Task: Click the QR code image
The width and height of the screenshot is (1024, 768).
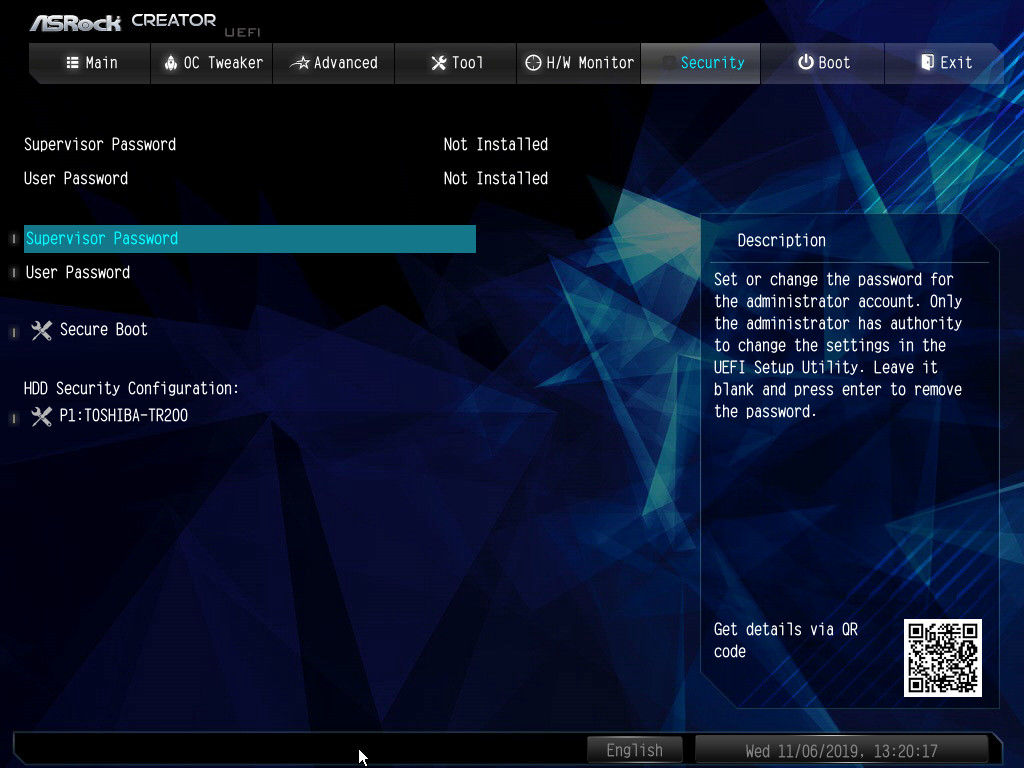Action: click(943, 657)
